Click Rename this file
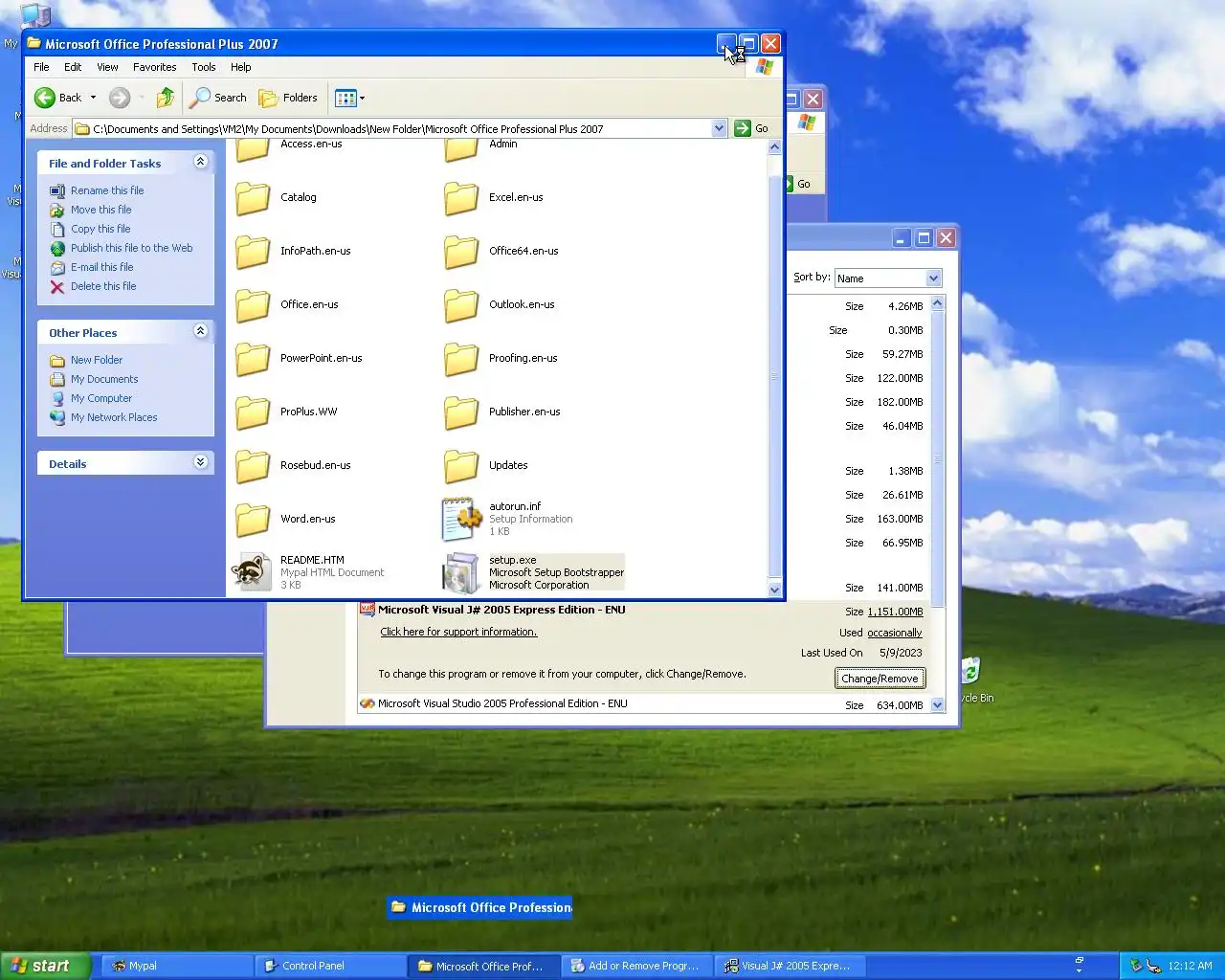 click(x=107, y=190)
